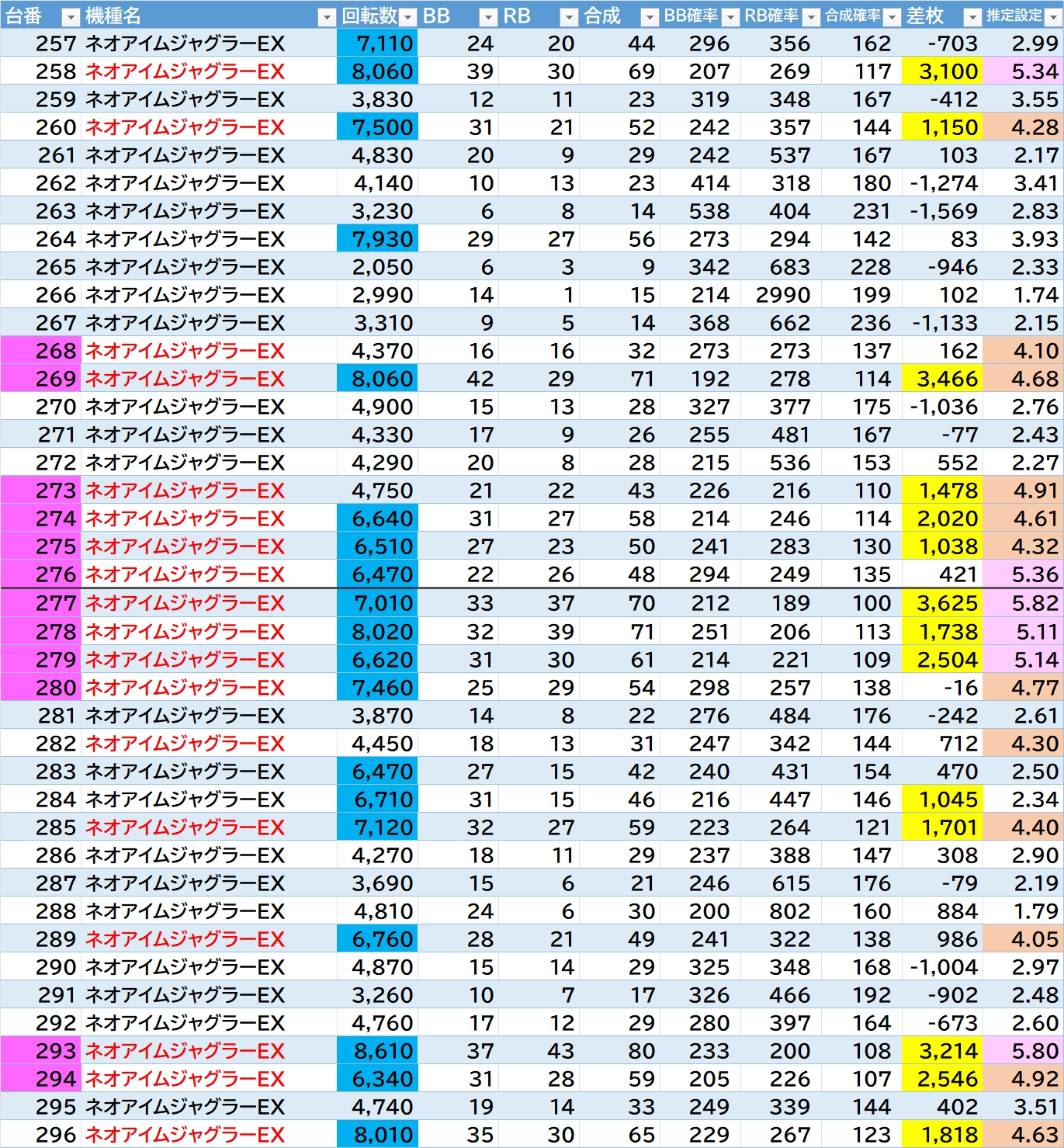The width and height of the screenshot is (1064, 1148).
Task: Open the 差枚 column filter dropdown
Action: pos(972,17)
